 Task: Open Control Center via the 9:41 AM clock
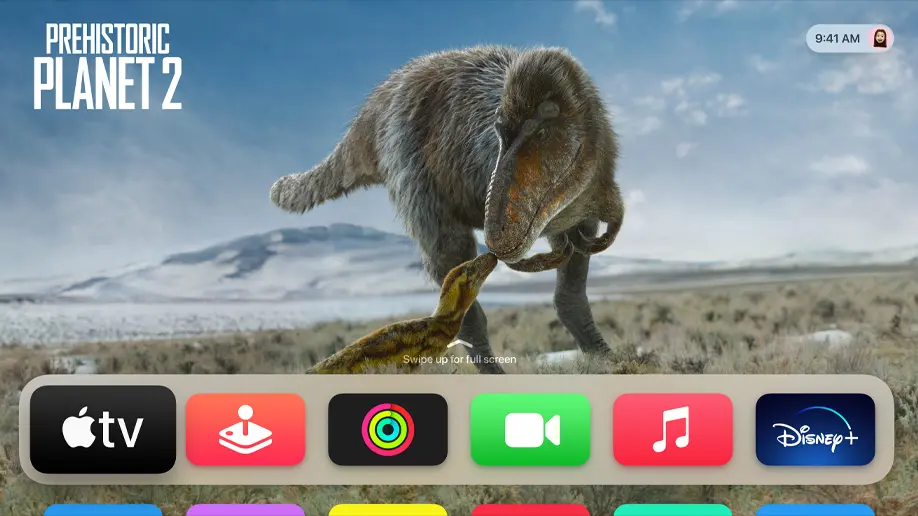[837, 39]
